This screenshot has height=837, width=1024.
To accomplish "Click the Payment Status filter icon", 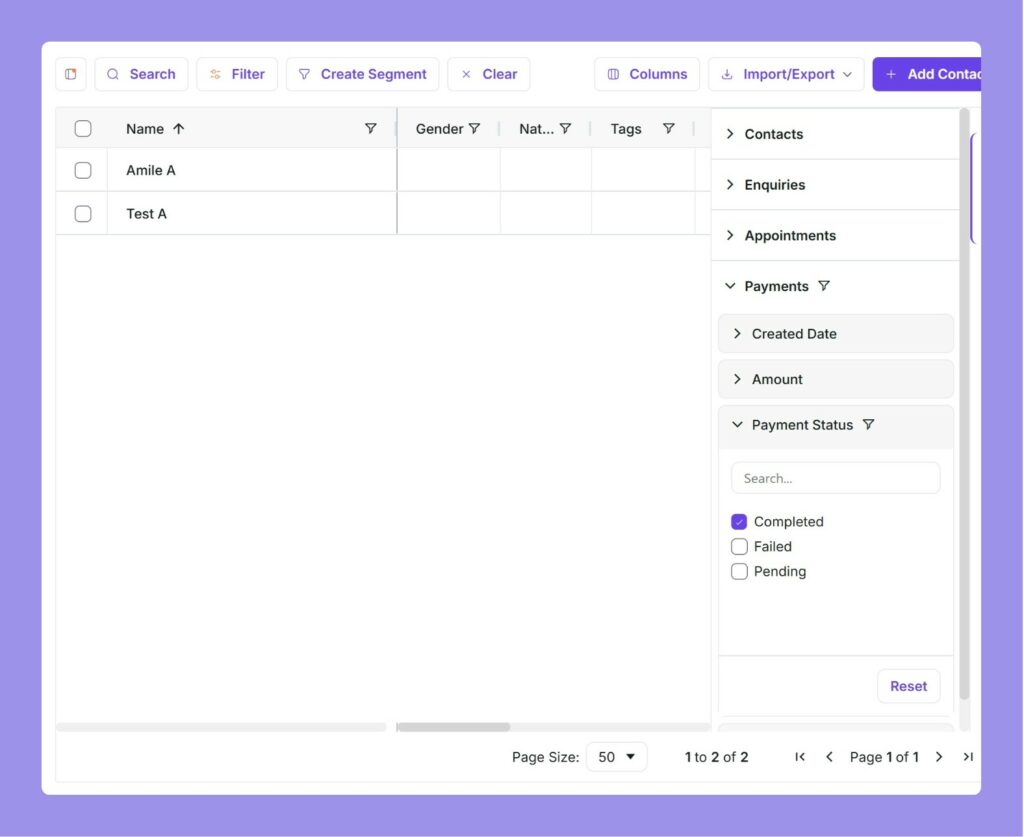I will 869,425.
